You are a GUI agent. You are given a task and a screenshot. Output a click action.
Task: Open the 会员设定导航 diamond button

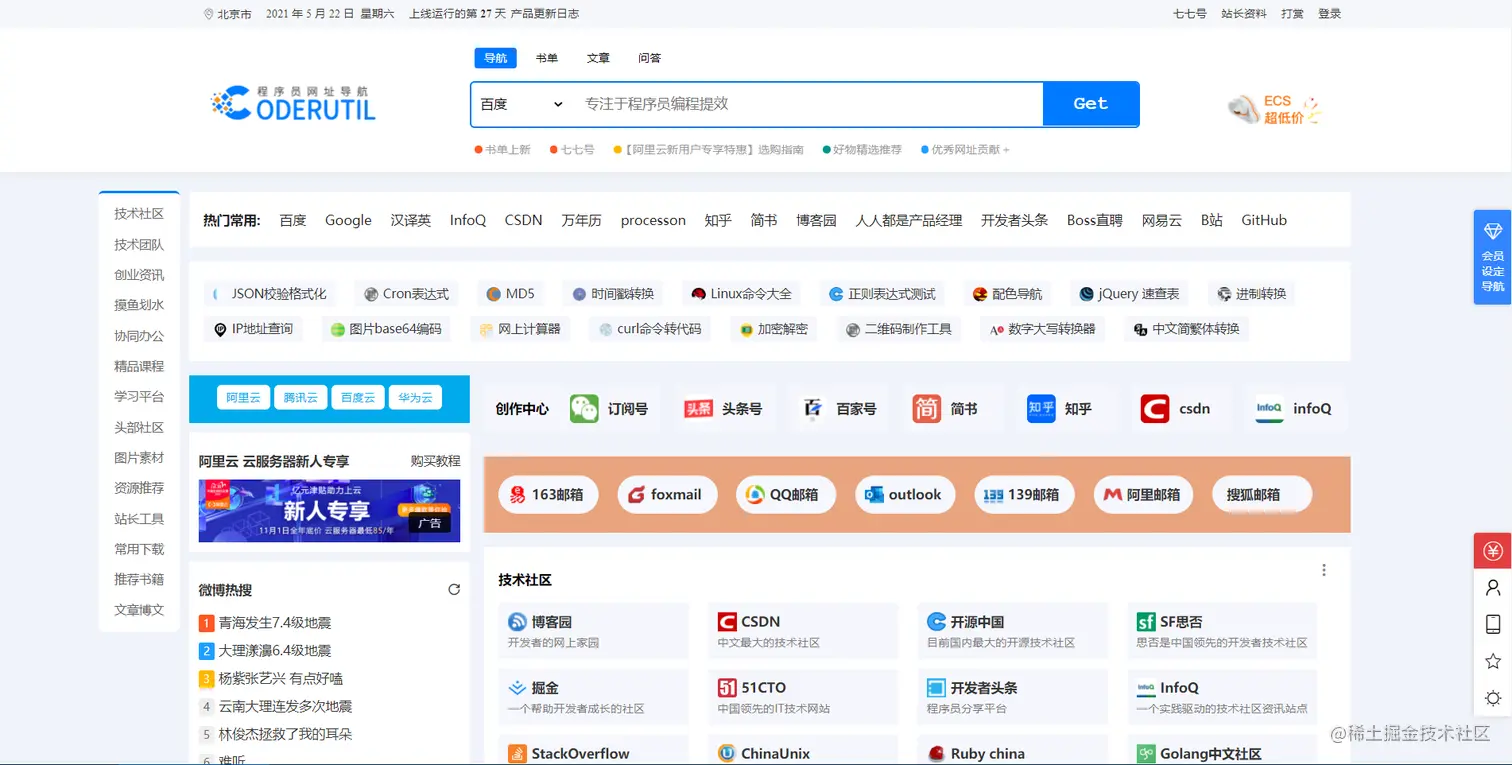(1493, 257)
